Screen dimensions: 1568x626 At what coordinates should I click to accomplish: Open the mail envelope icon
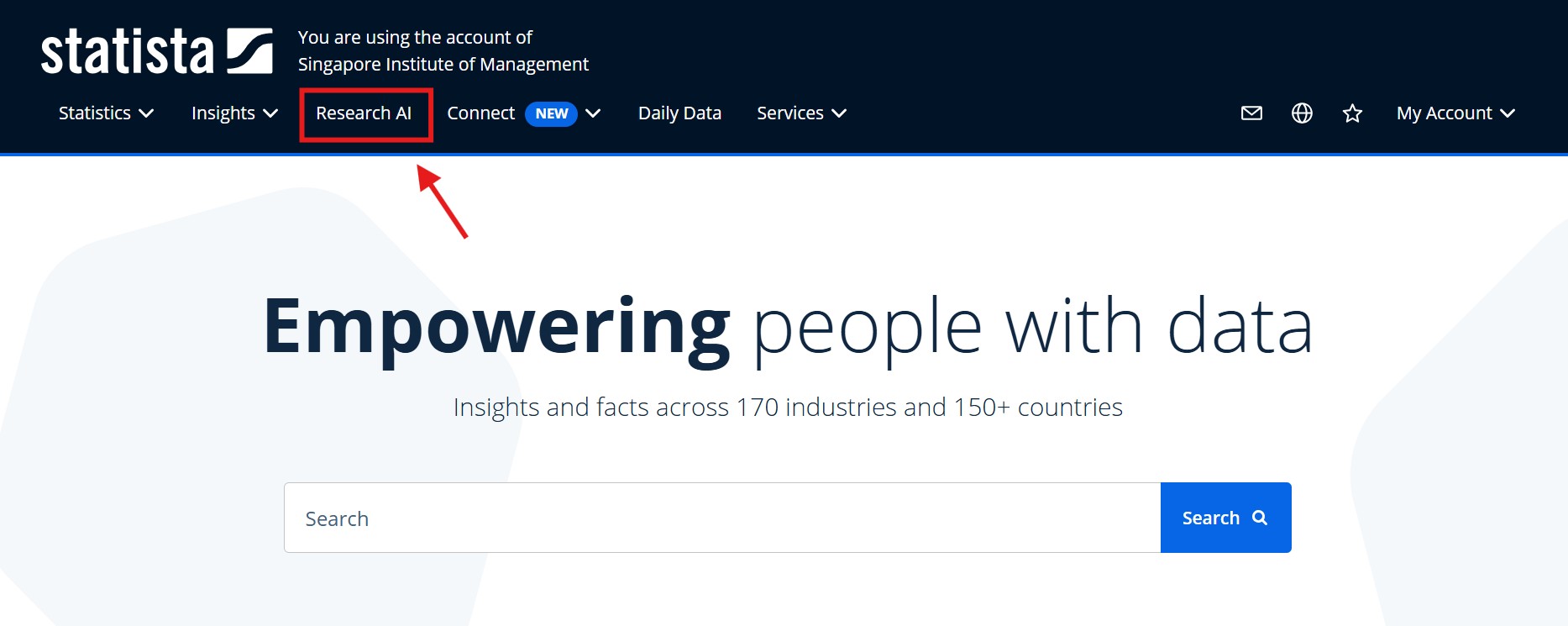(1251, 113)
